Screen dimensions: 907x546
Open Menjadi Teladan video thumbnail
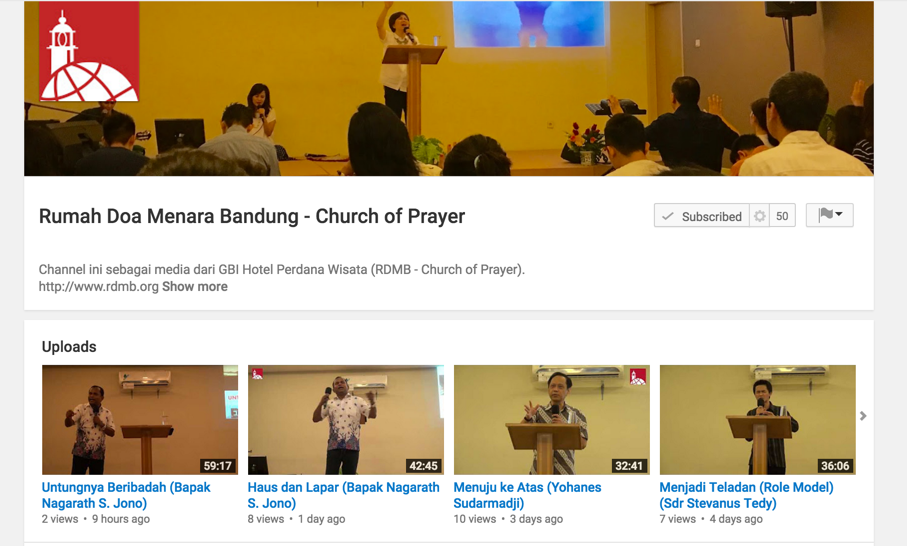[x=758, y=419]
